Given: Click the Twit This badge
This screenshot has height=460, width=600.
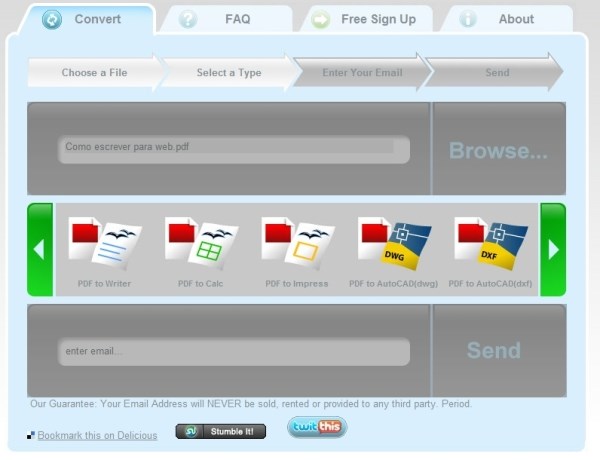Looking at the screenshot, I should coord(317,428).
